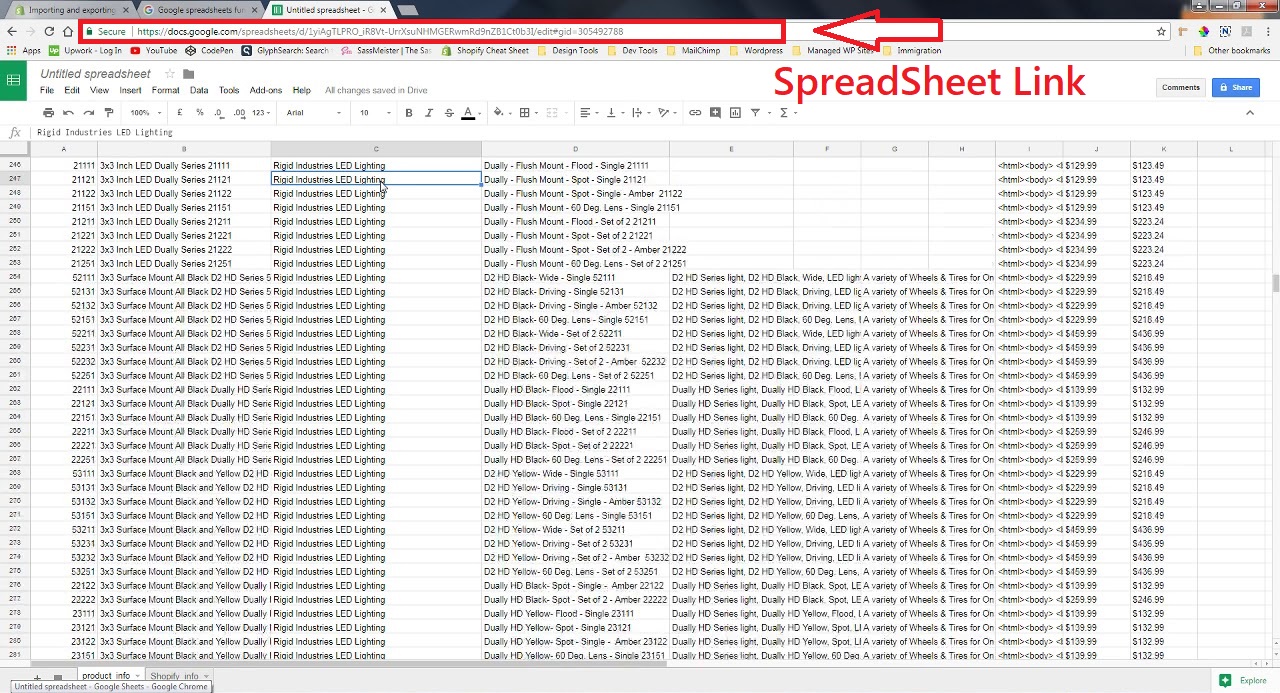The image size is (1280, 693).
Task: Star the Untitled spreadsheet
Action: pyautogui.click(x=170, y=74)
